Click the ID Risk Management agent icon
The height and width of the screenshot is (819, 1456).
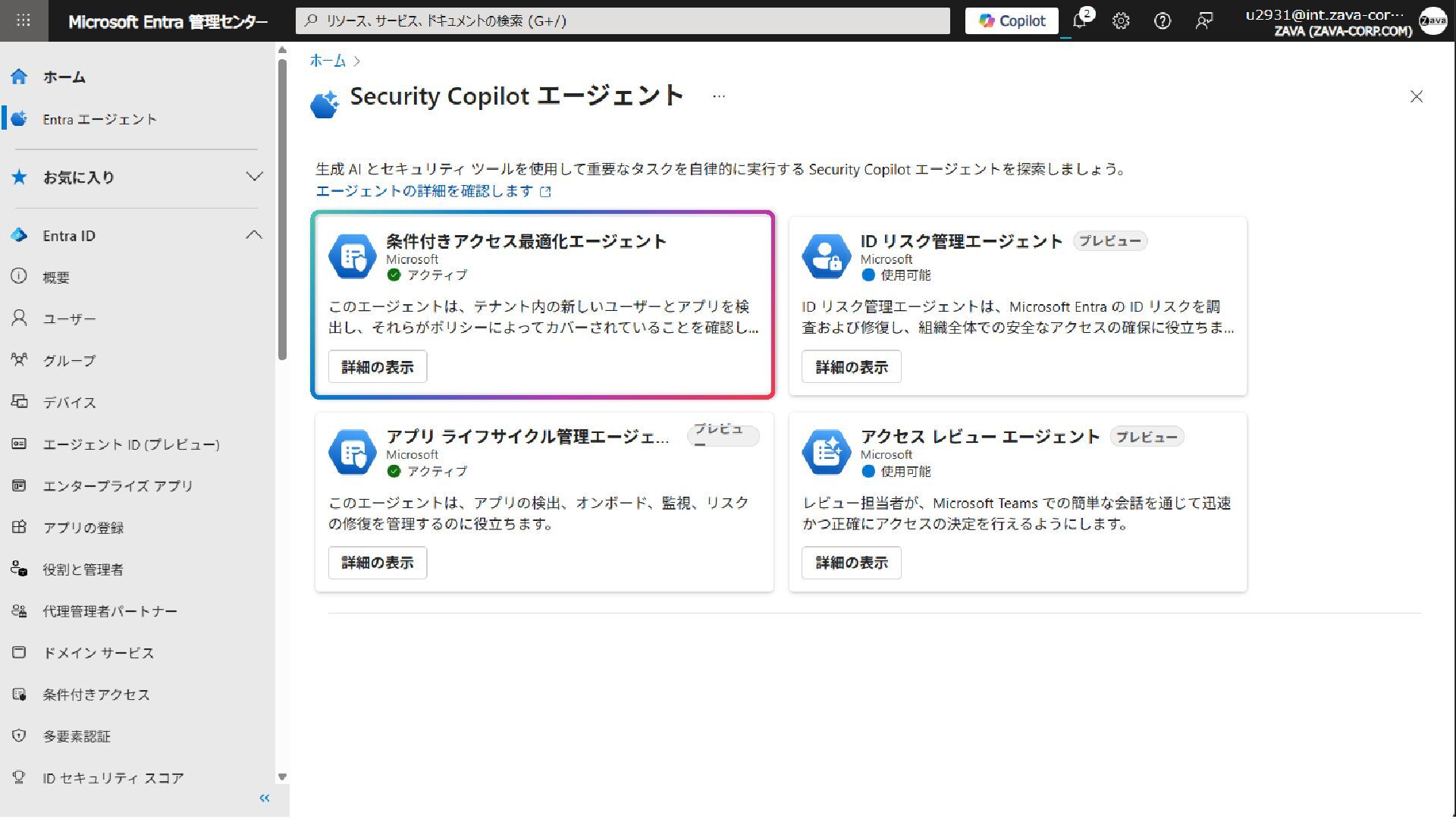pos(826,257)
